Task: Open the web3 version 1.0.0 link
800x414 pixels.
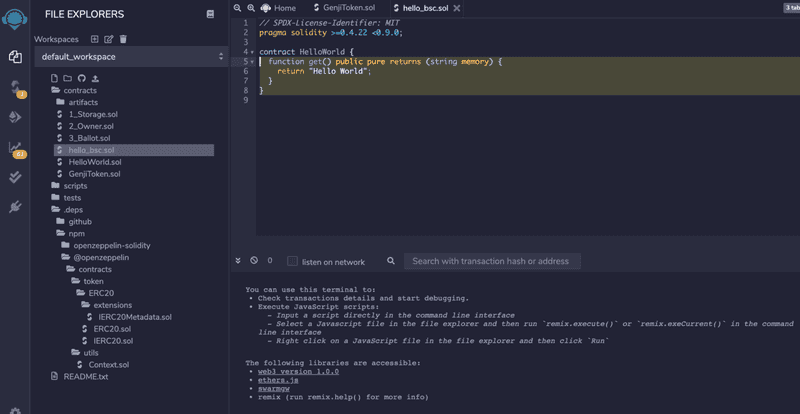Action: [298, 370]
